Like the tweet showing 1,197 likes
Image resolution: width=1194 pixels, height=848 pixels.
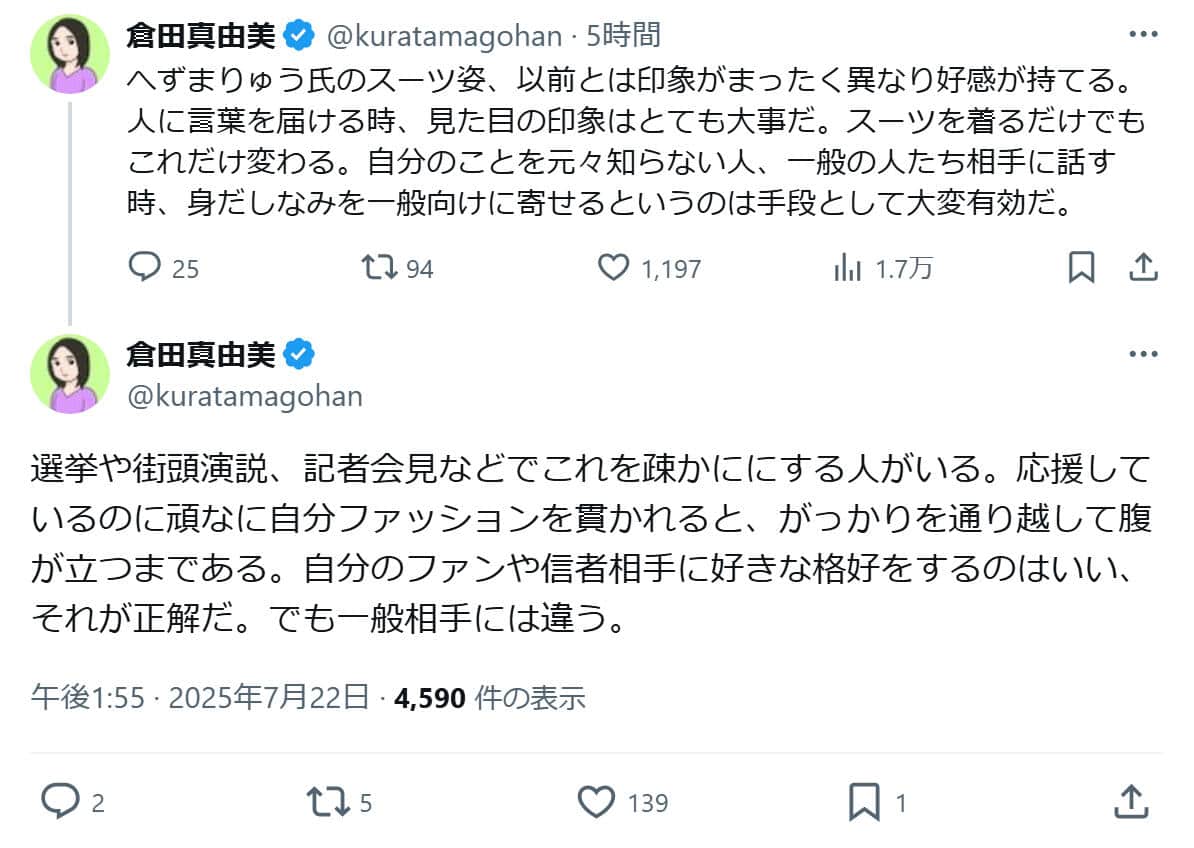615,268
